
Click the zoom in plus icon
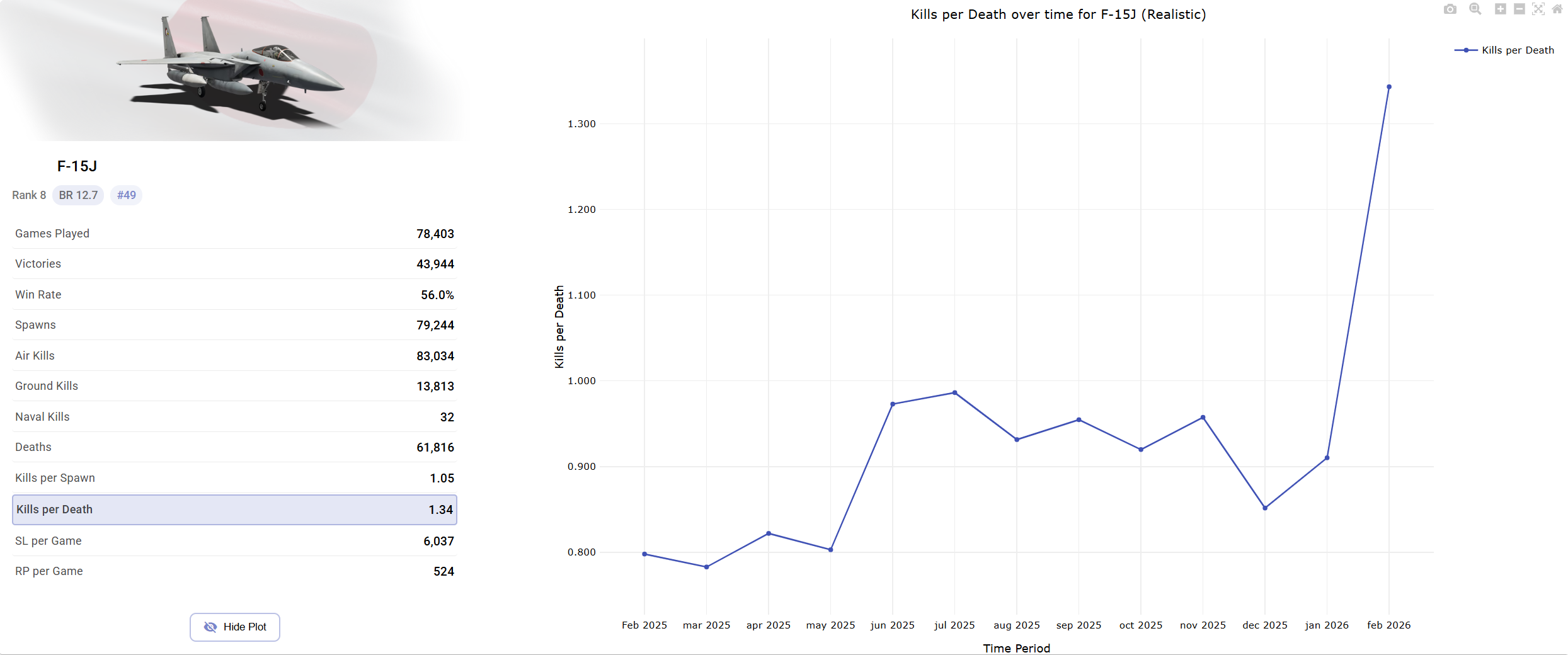[x=1501, y=9]
